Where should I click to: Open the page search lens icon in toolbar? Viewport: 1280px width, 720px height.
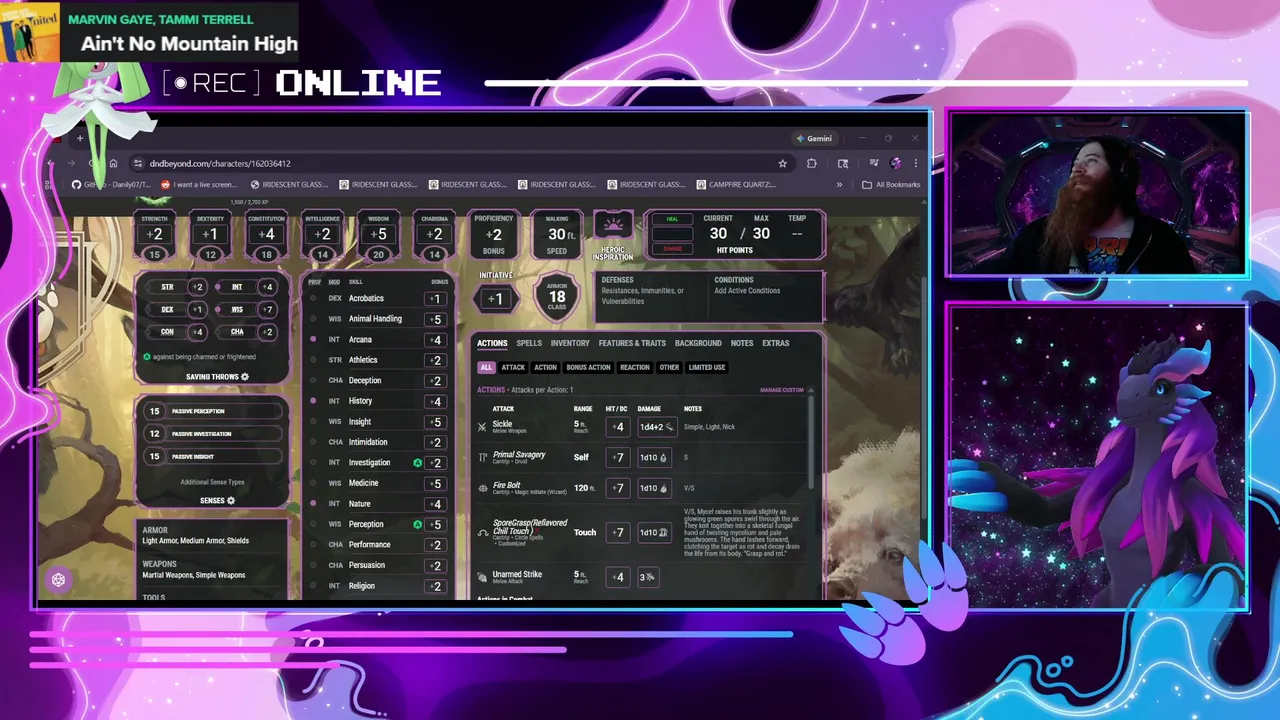[x=843, y=163]
